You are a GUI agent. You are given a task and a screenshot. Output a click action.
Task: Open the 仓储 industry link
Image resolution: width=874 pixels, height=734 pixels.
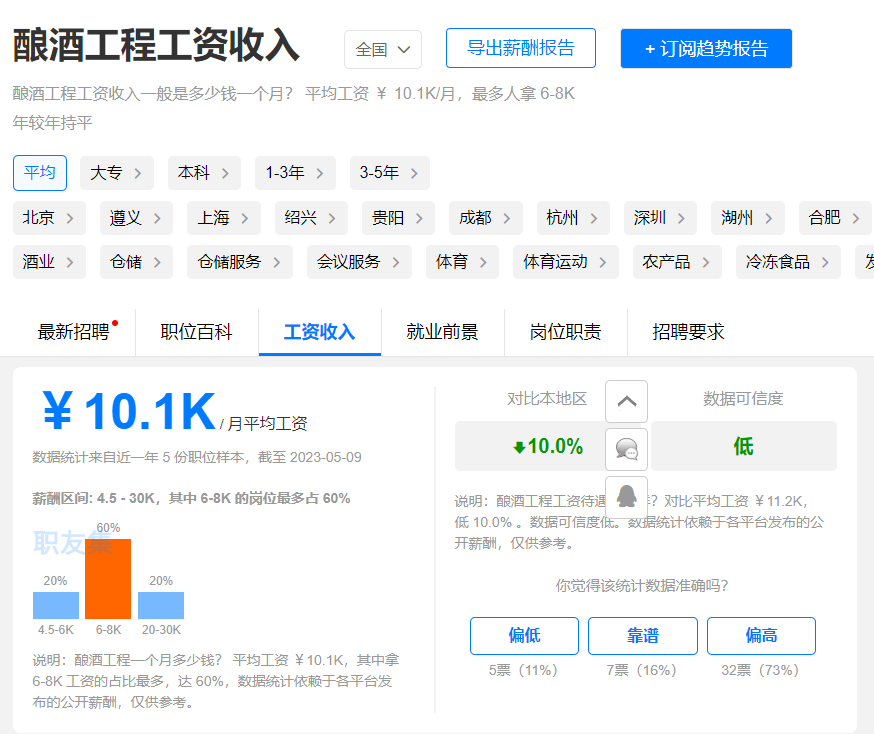(136, 262)
